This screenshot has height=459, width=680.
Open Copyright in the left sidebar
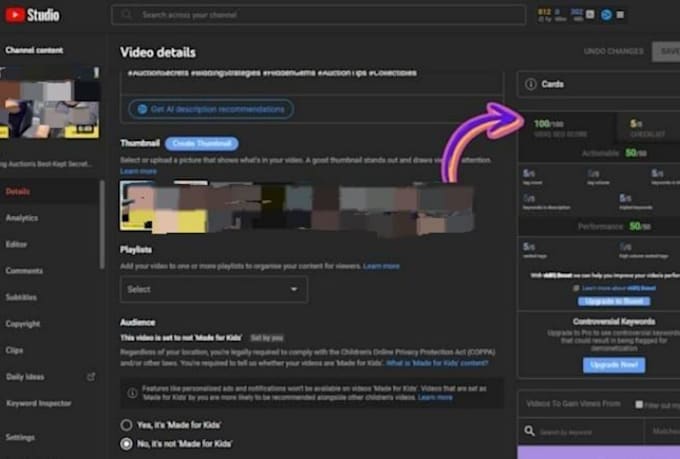[x=23, y=324]
